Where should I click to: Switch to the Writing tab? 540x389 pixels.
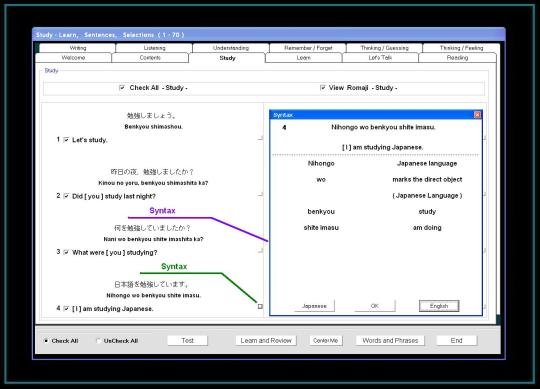pyautogui.click(x=77, y=48)
